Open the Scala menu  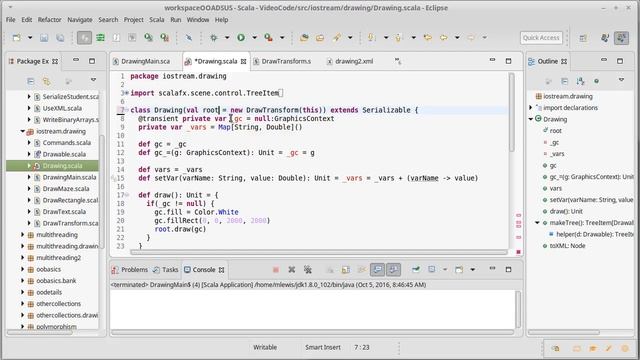tap(156, 20)
